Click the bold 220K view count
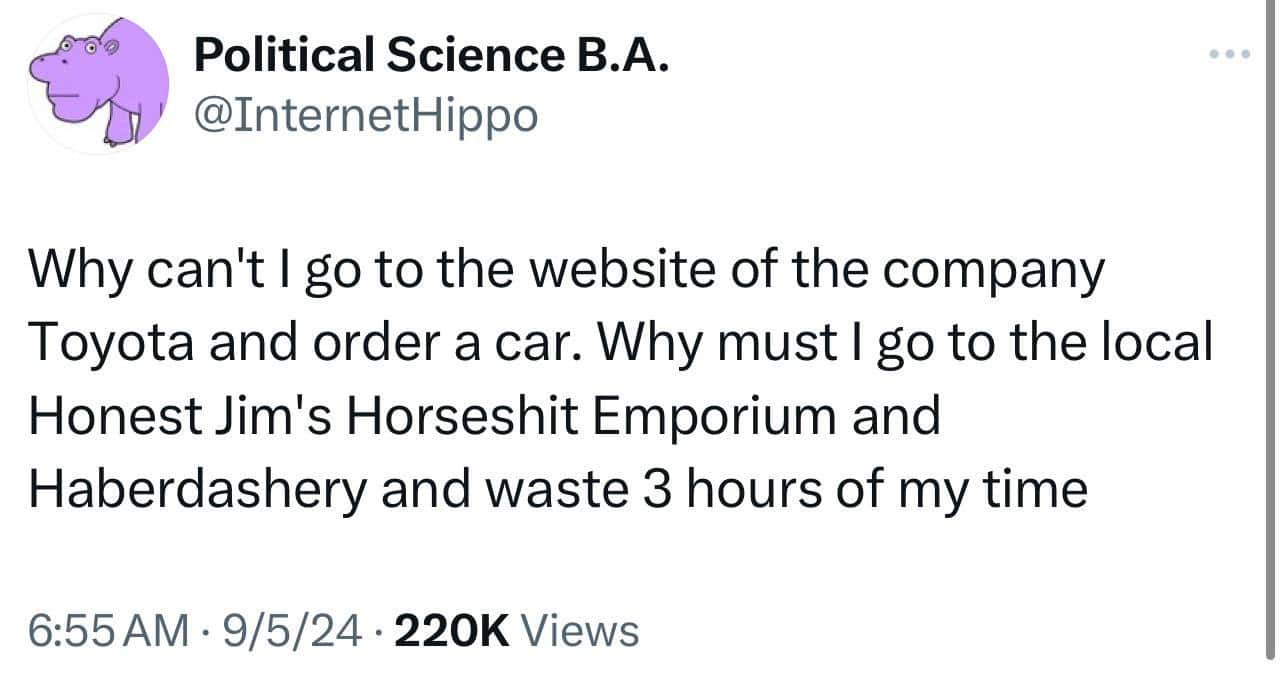The height and width of the screenshot is (692, 1284). tap(453, 630)
